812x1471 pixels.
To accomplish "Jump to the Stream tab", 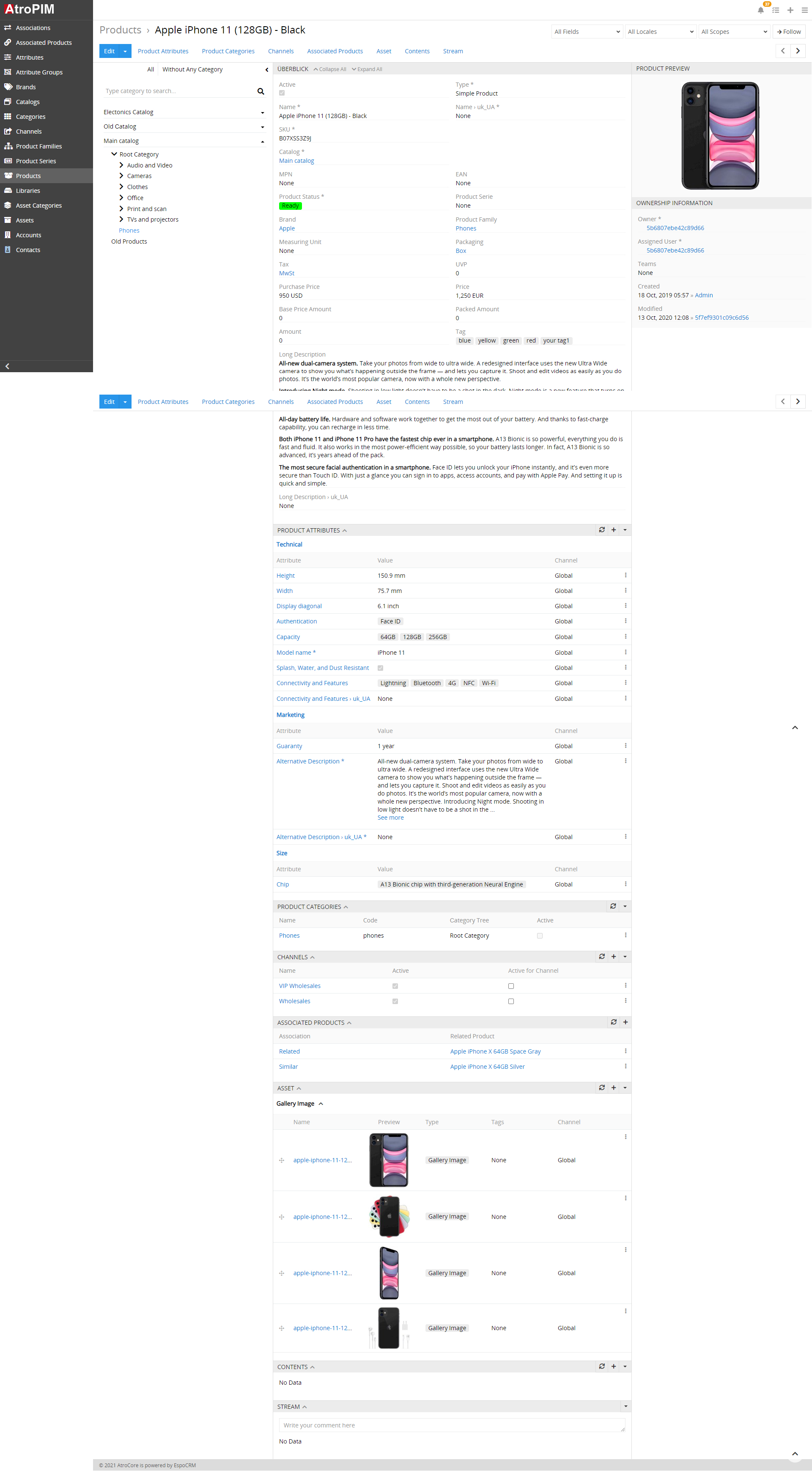I will (452, 51).
